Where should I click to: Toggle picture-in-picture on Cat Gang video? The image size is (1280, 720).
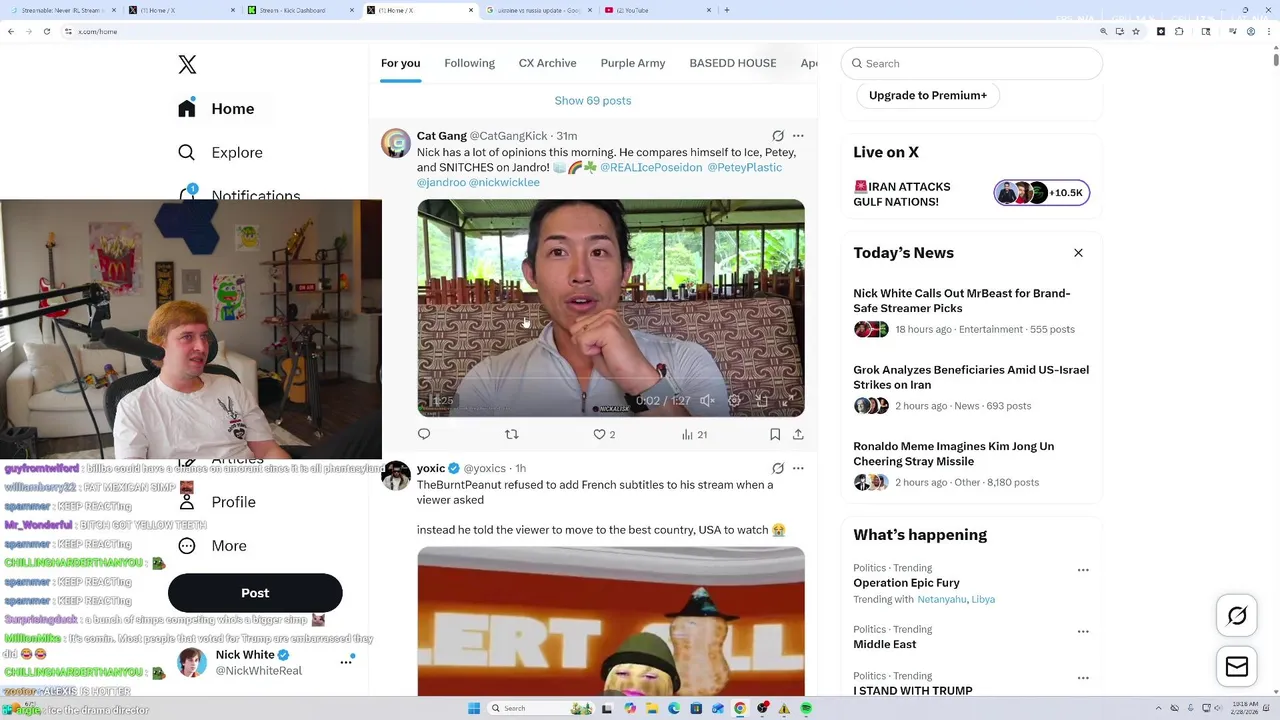pyautogui.click(x=761, y=401)
